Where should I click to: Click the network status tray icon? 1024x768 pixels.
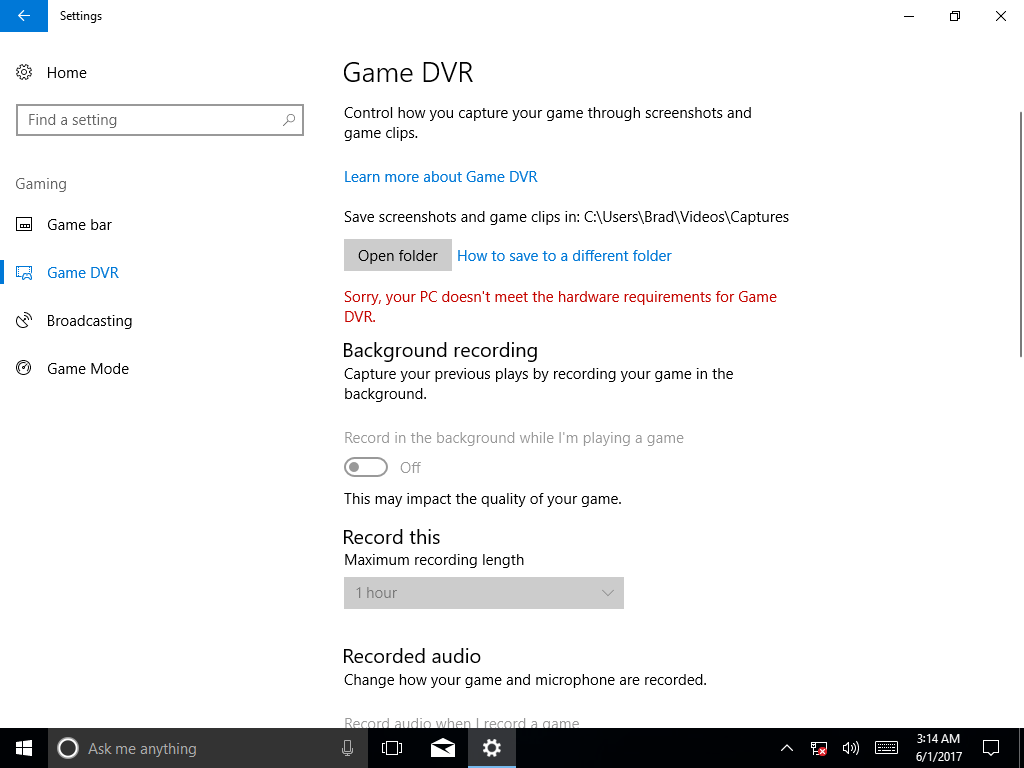(818, 748)
